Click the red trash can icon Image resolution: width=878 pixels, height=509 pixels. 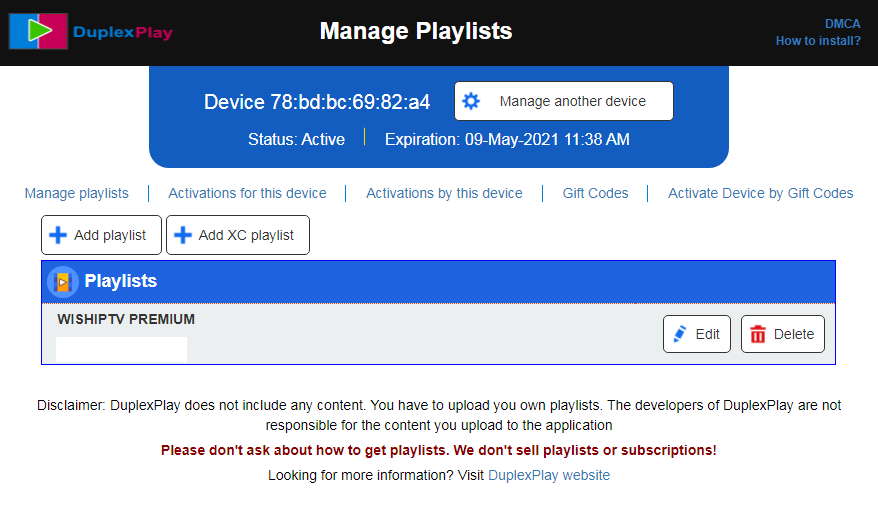click(758, 334)
